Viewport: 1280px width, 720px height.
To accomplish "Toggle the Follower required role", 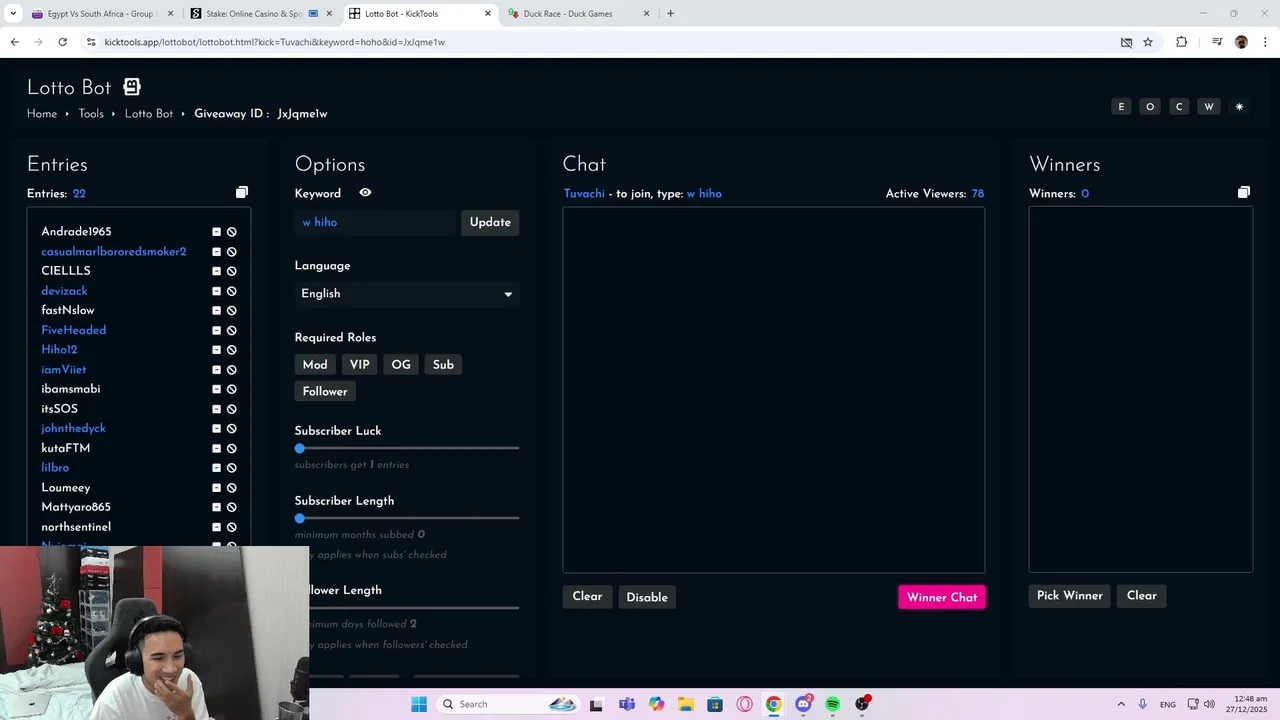I will [x=325, y=392].
